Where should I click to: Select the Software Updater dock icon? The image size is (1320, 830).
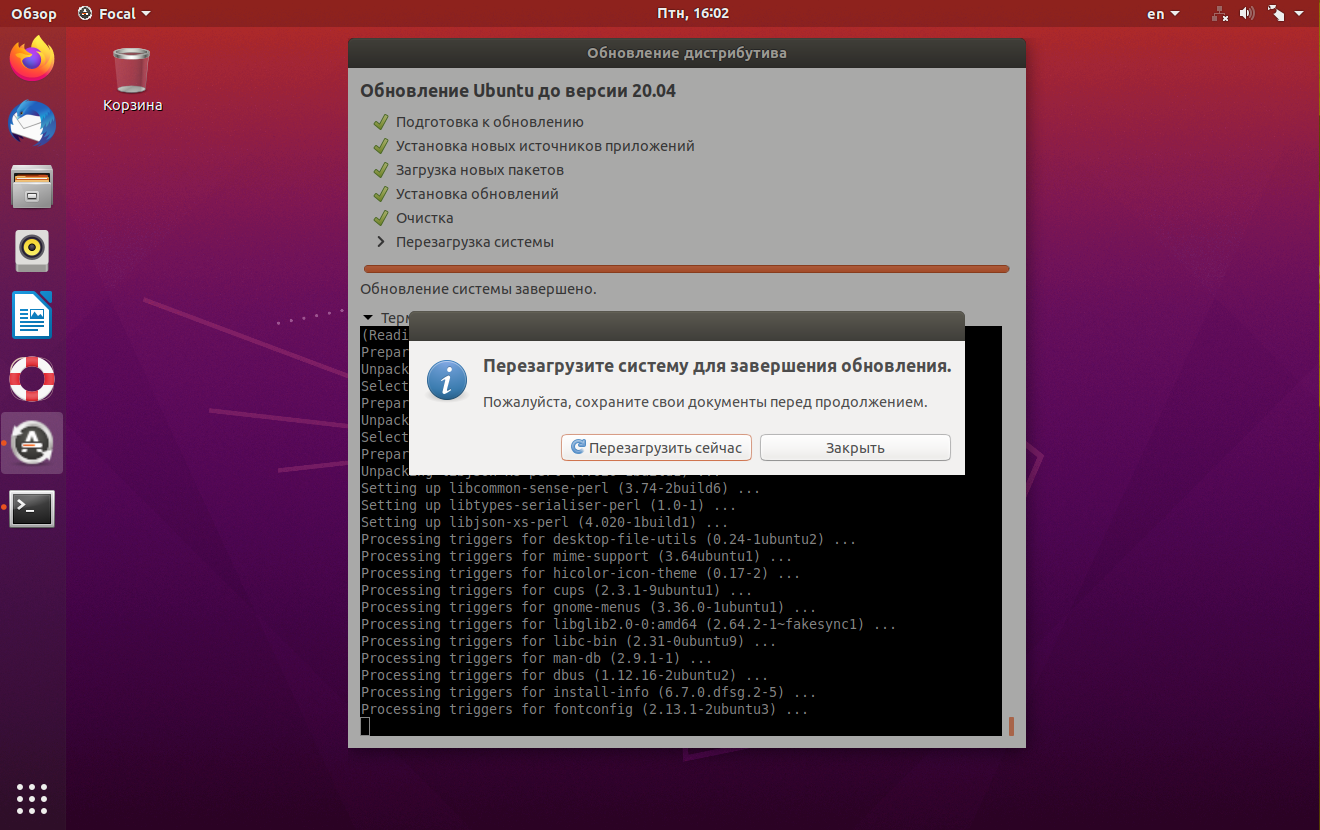[32, 443]
